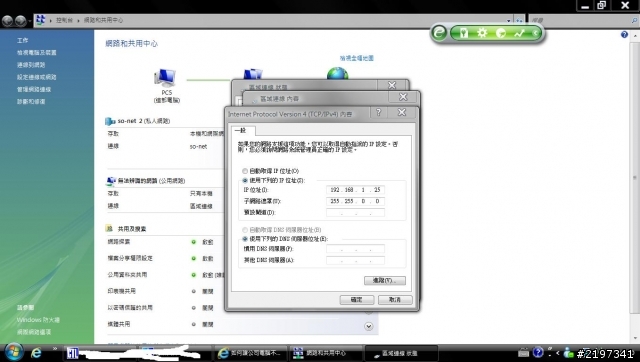Select the General tab in IPv4 dialog

(x=244, y=131)
